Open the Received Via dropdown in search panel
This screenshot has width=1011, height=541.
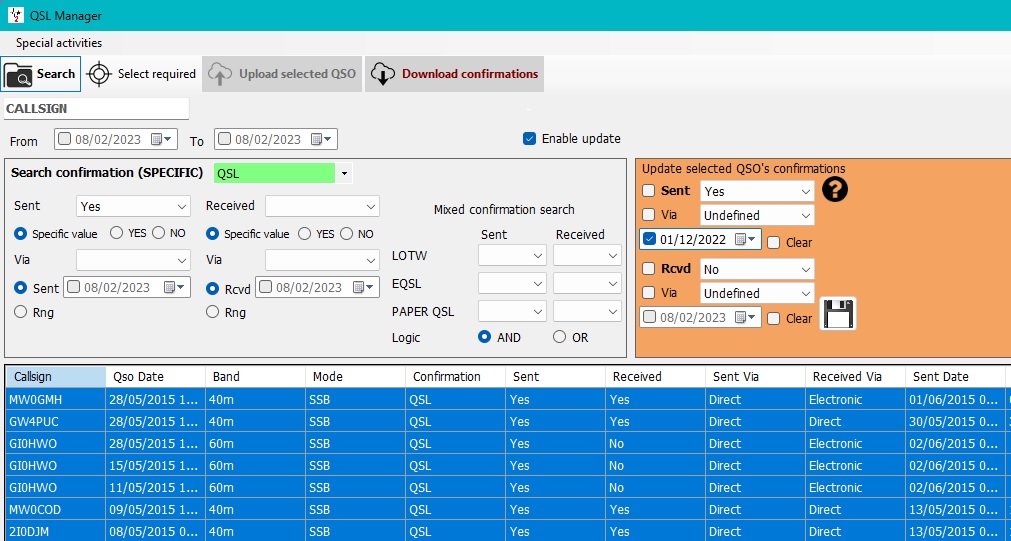coord(322,260)
